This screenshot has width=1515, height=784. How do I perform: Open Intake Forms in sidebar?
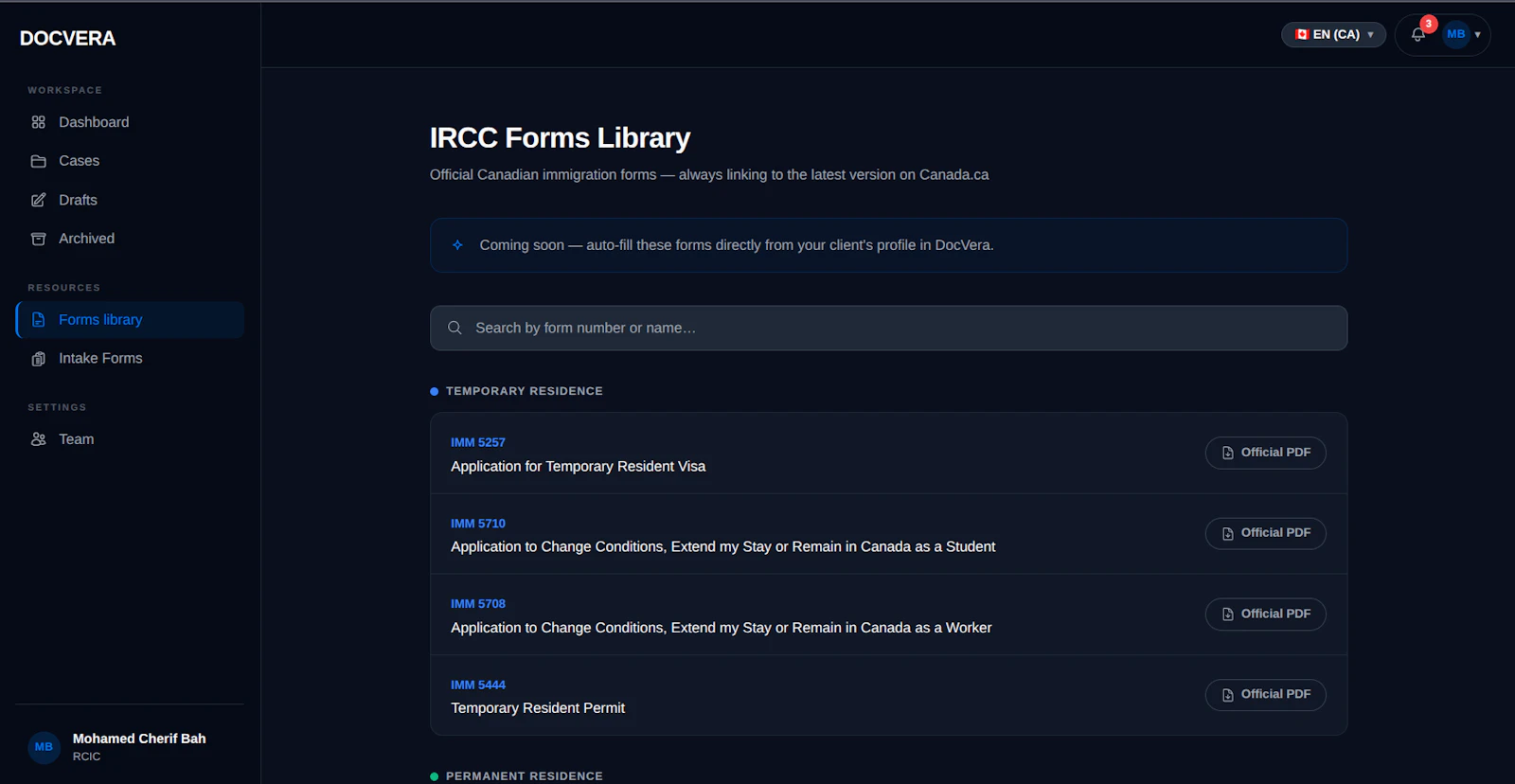coord(130,359)
